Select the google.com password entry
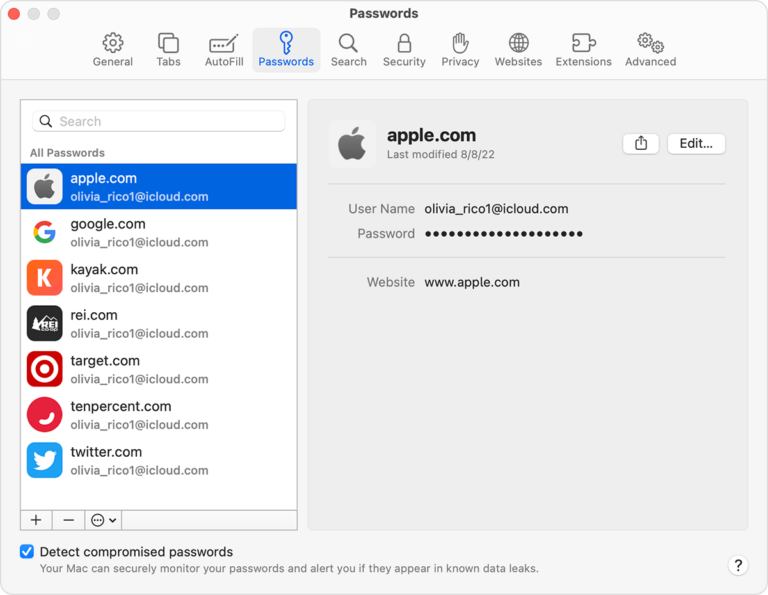 click(159, 232)
